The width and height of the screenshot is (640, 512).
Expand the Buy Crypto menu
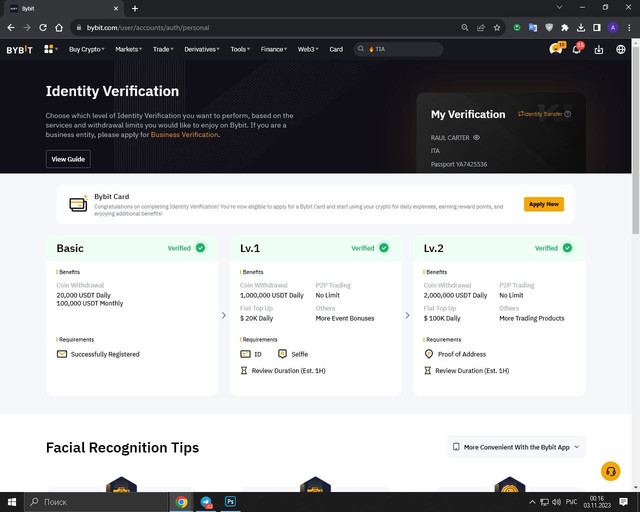point(87,49)
